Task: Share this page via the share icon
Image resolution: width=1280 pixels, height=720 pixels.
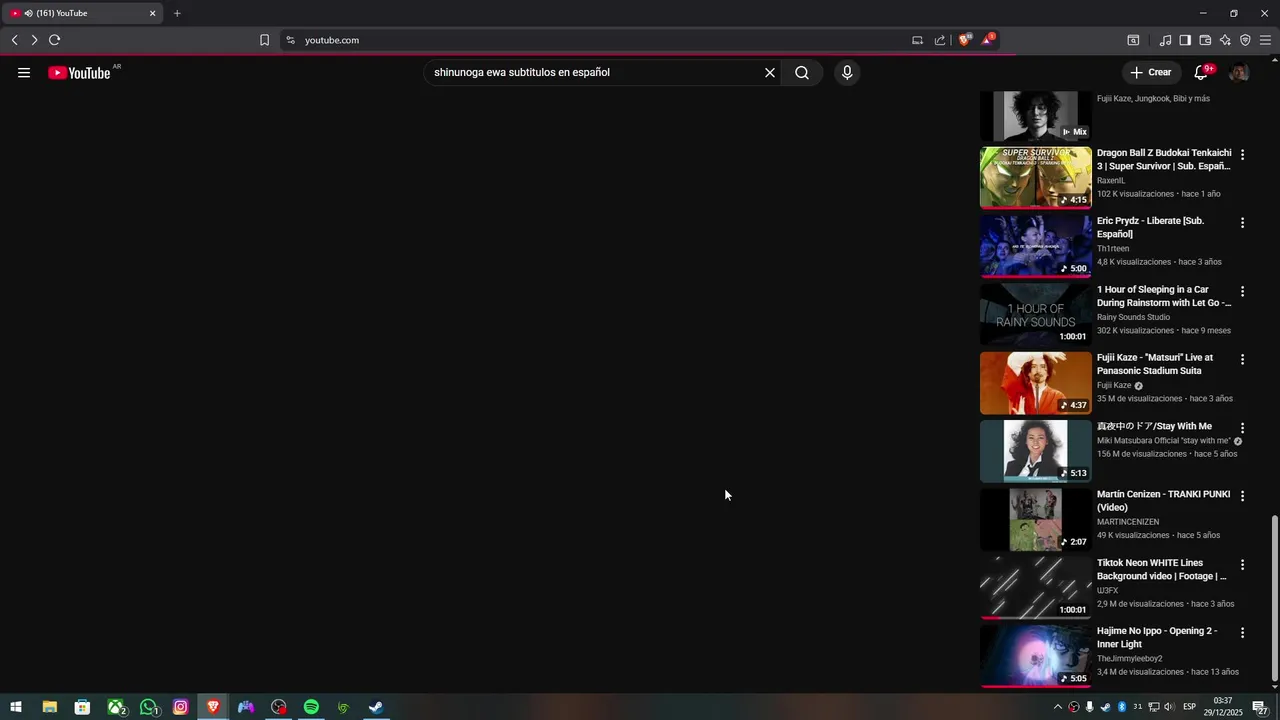Action: 940,40
